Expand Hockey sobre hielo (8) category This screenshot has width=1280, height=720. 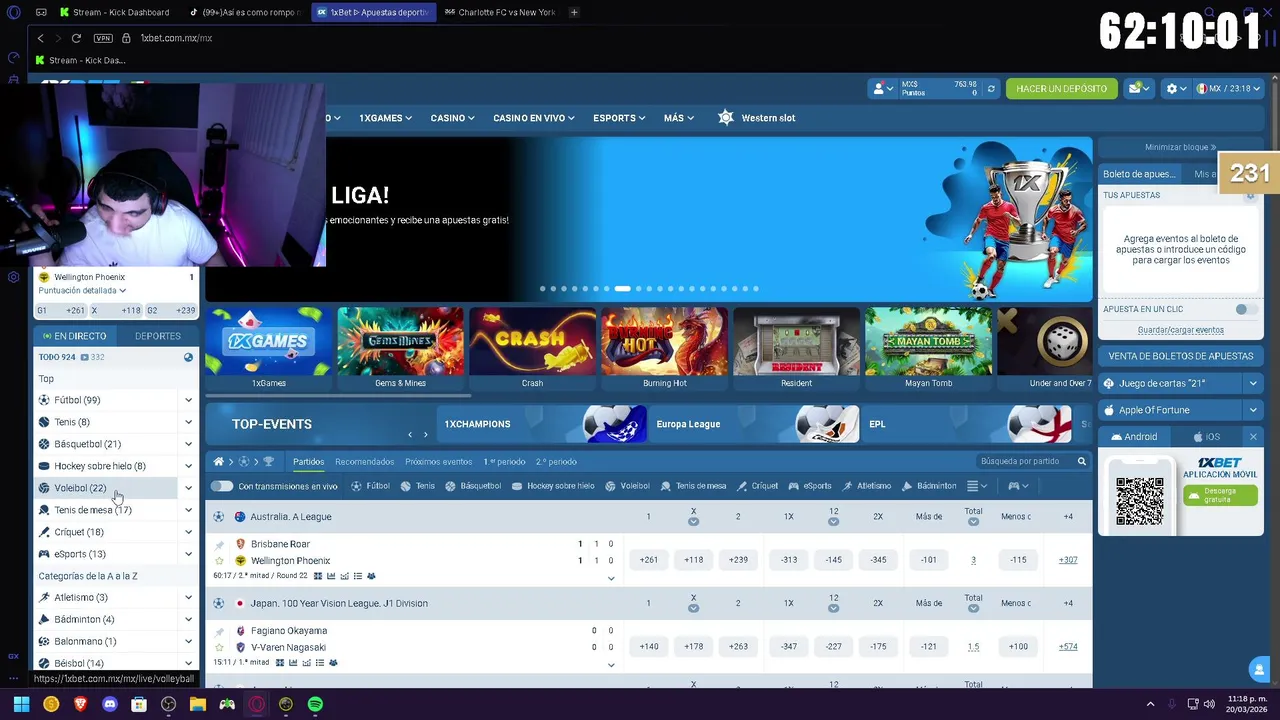[188, 466]
